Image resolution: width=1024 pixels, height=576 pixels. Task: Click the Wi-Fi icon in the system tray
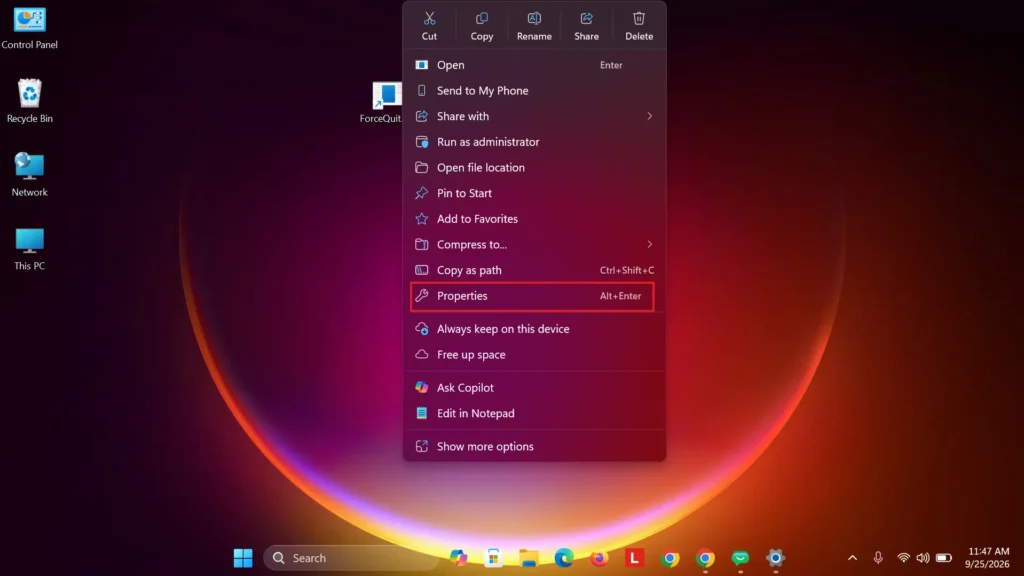pyautogui.click(x=903, y=558)
